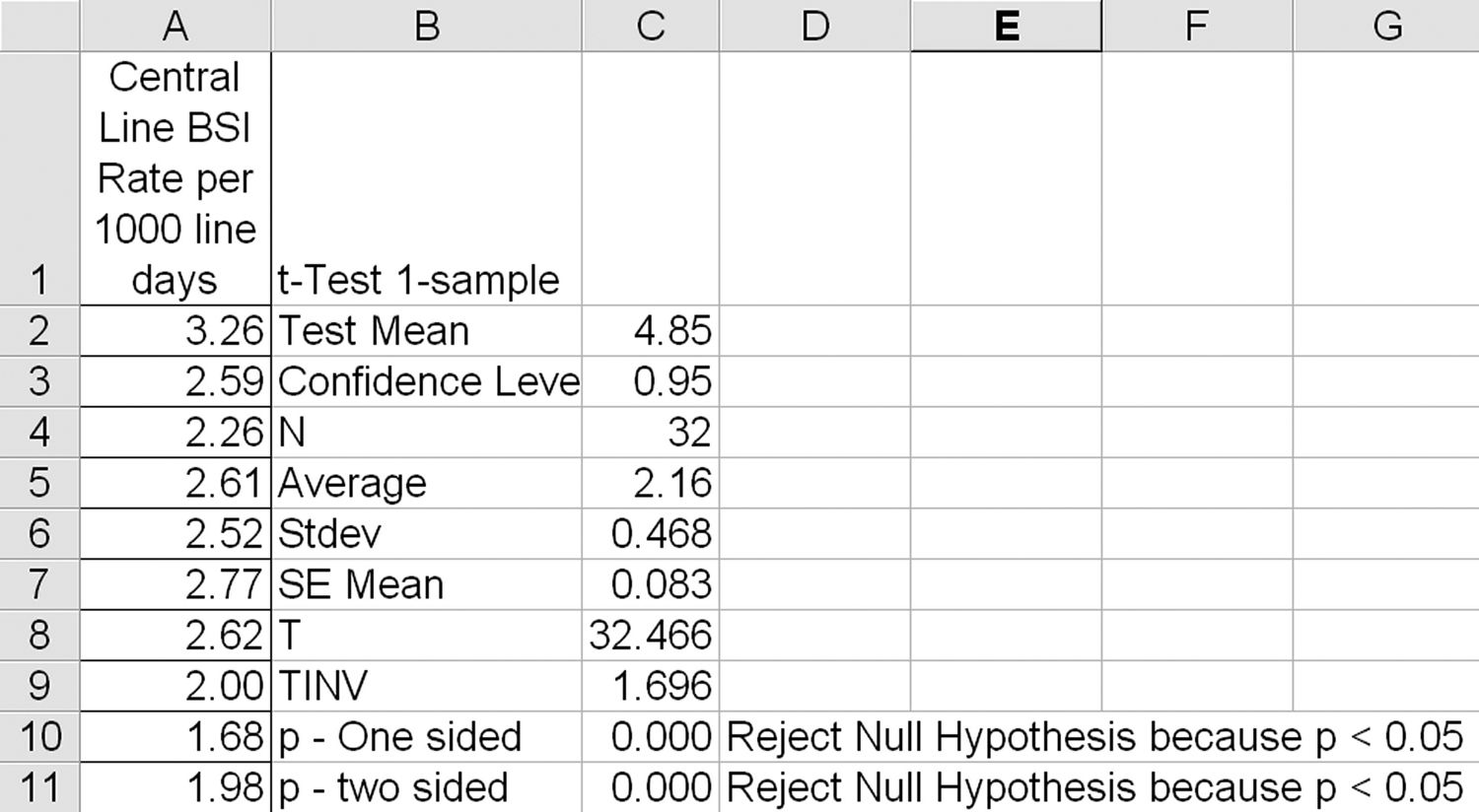This screenshot has width=1479, height=812.
Task: Click the Average value 2.16 cell
Action: pos(651,484)
